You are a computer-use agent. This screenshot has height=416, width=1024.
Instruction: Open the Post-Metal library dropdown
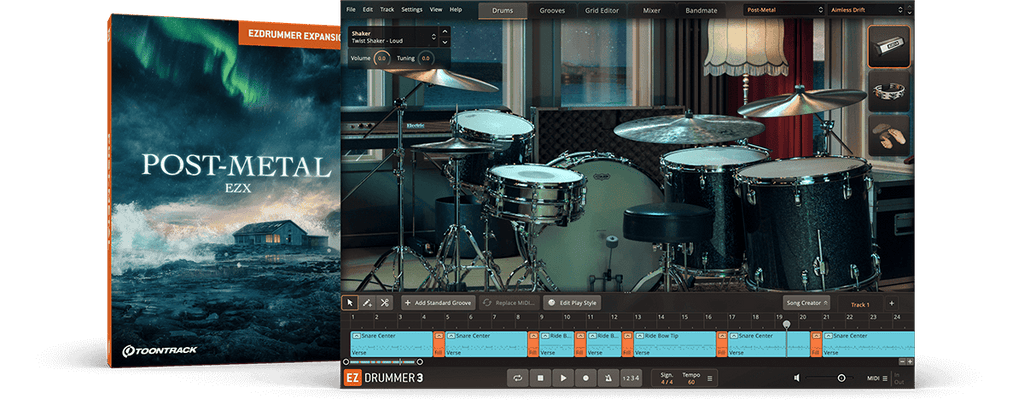coord(784,10)
